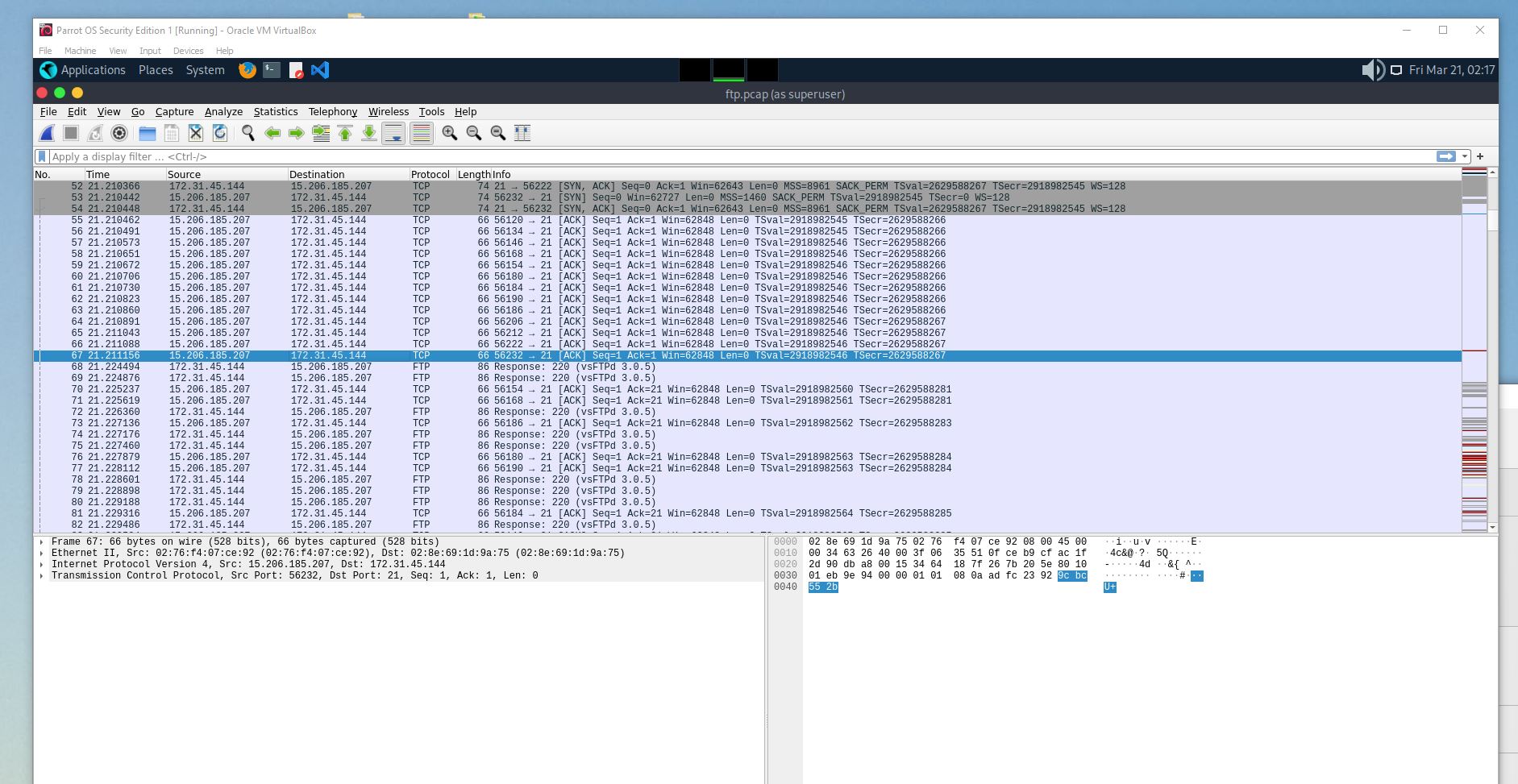Sort by the Source column header

[x=227, y=174]
